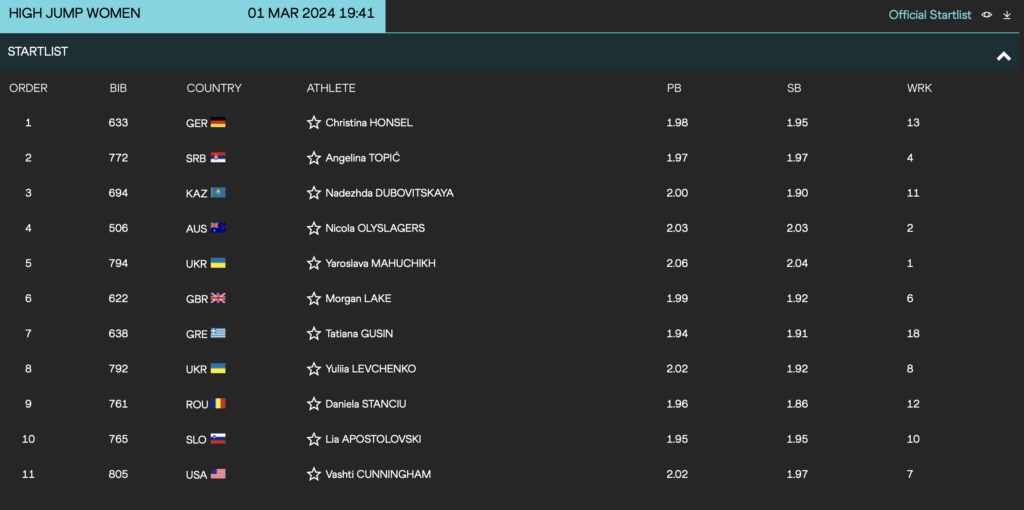Open athlete Yuliia LEVCHENKO
This screenshot has width=1024, height=510.
(371, 369)
